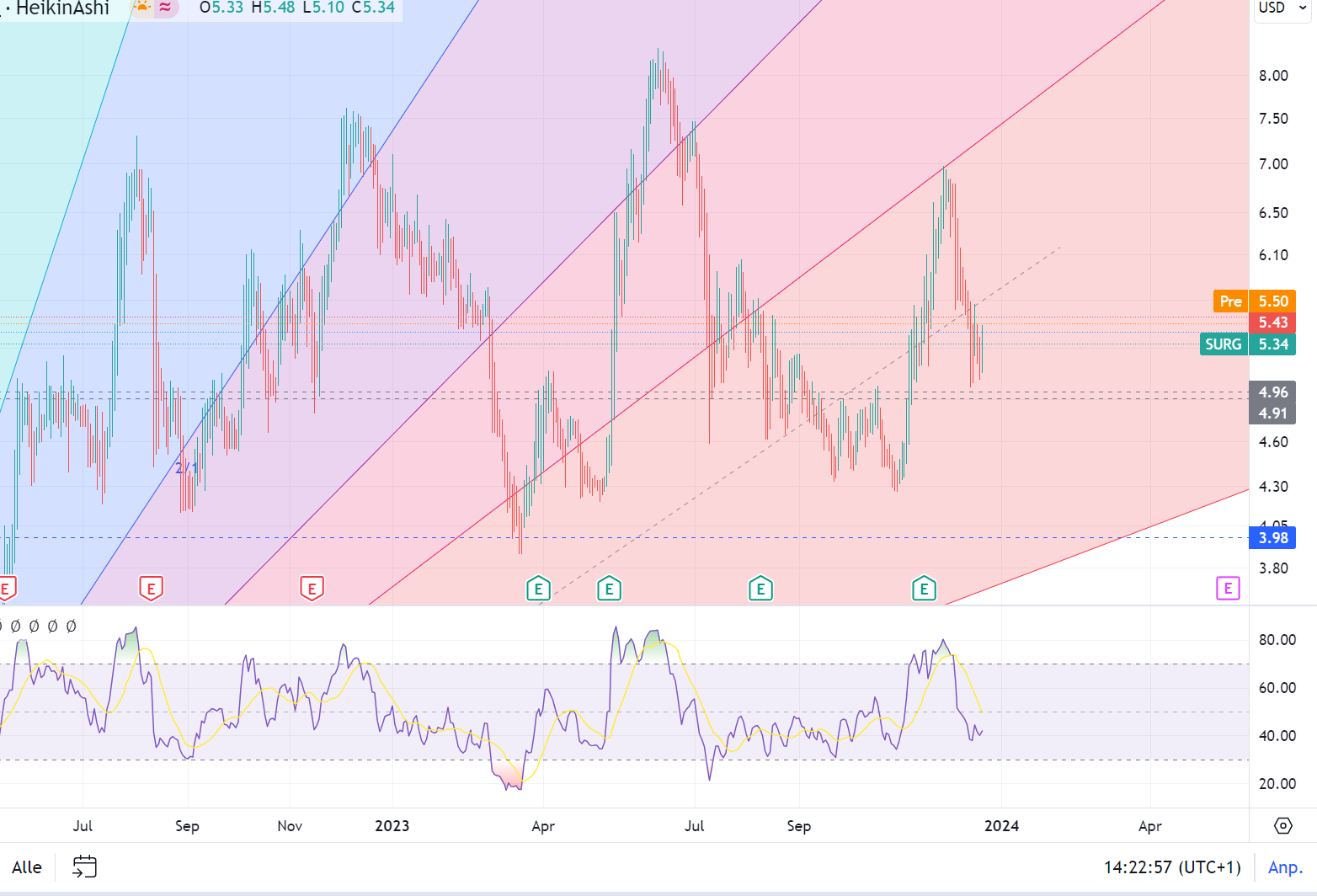The width and height of the screenshot is (1317, 896).
Task: Click the HeikinAshi chart type label
Action: 62,8
